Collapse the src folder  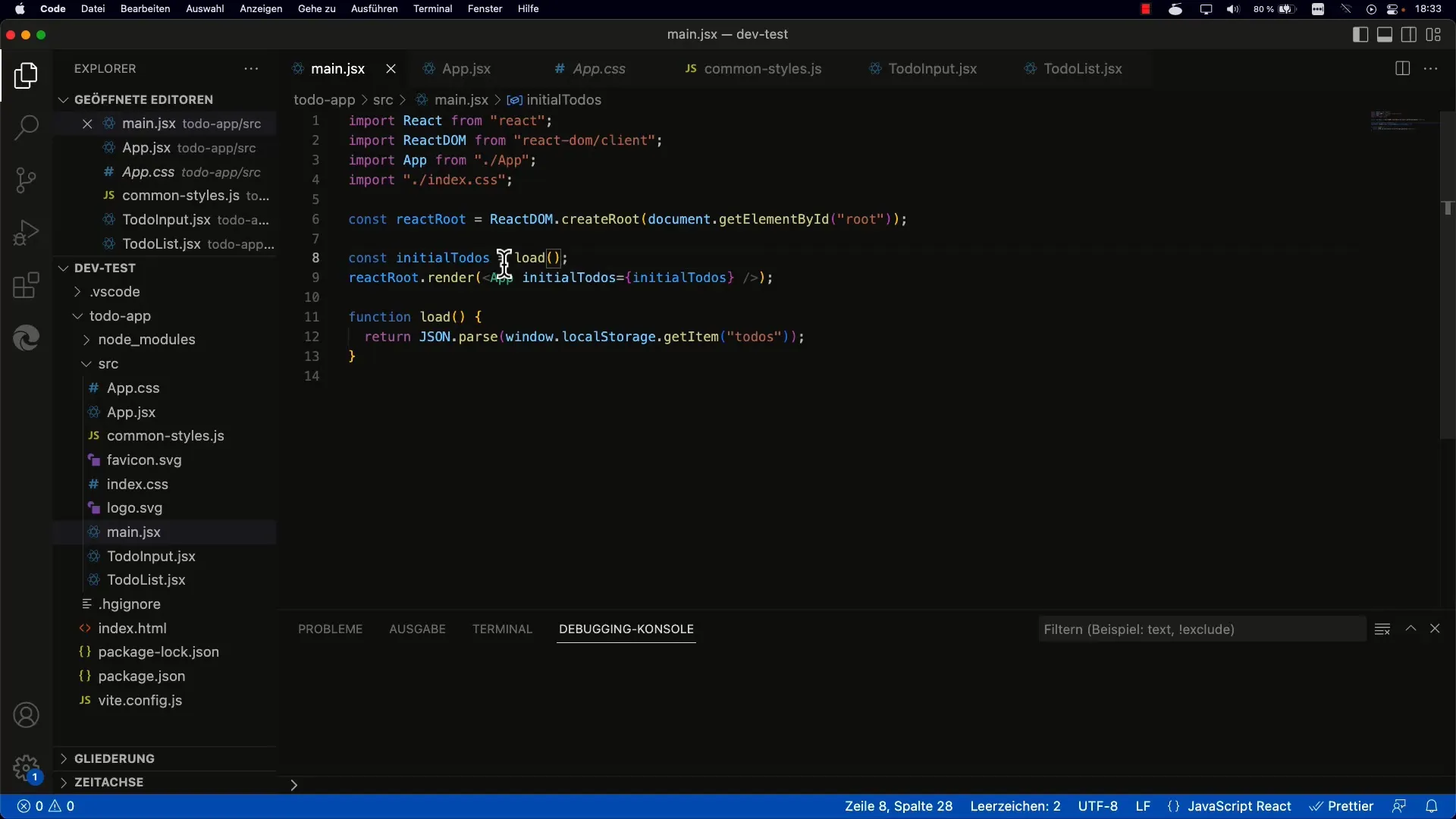[108, 364]
